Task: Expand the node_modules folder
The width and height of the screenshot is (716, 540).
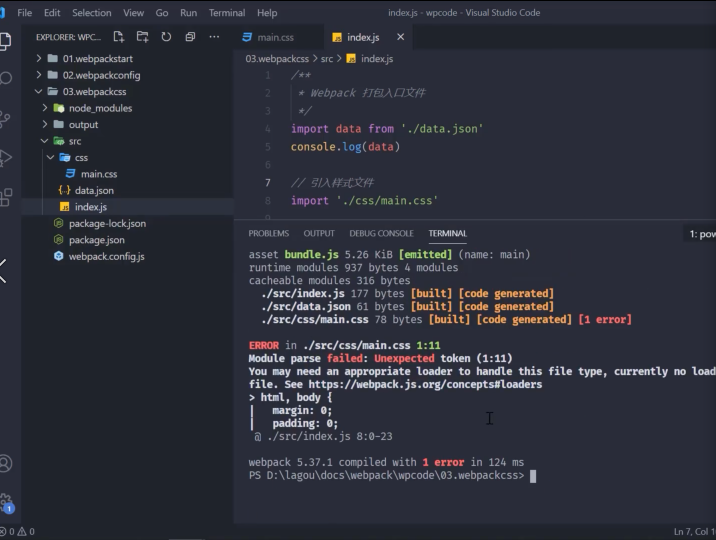Action: tap(45, 108)
